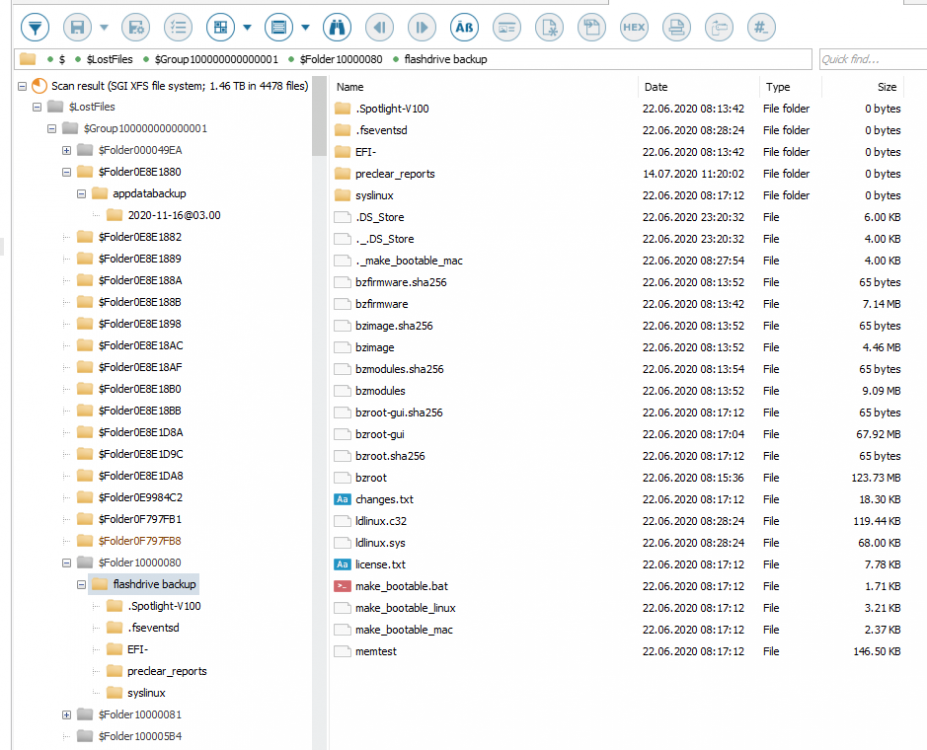
Task: Collapse the $Group100000000000001 tree node
Action: click(x=51, y=128)
